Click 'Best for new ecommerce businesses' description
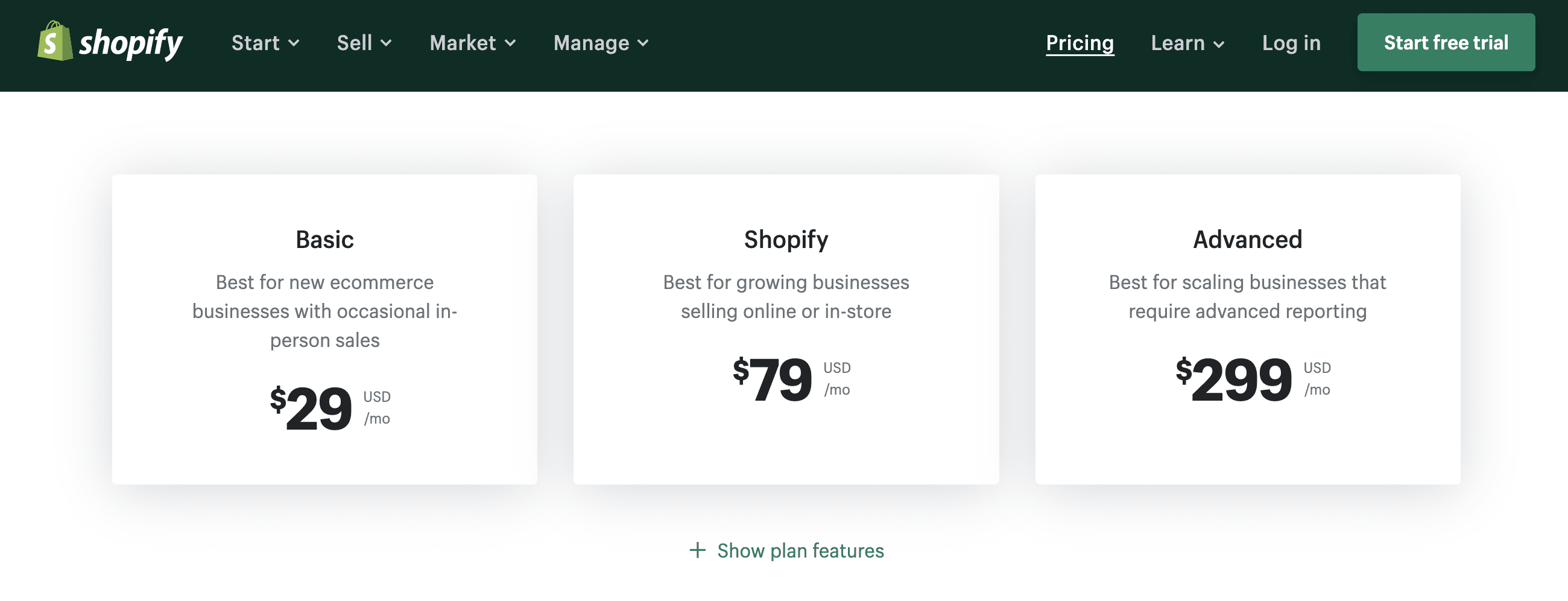Screen dimensions: 1568x601 (324, 311)
